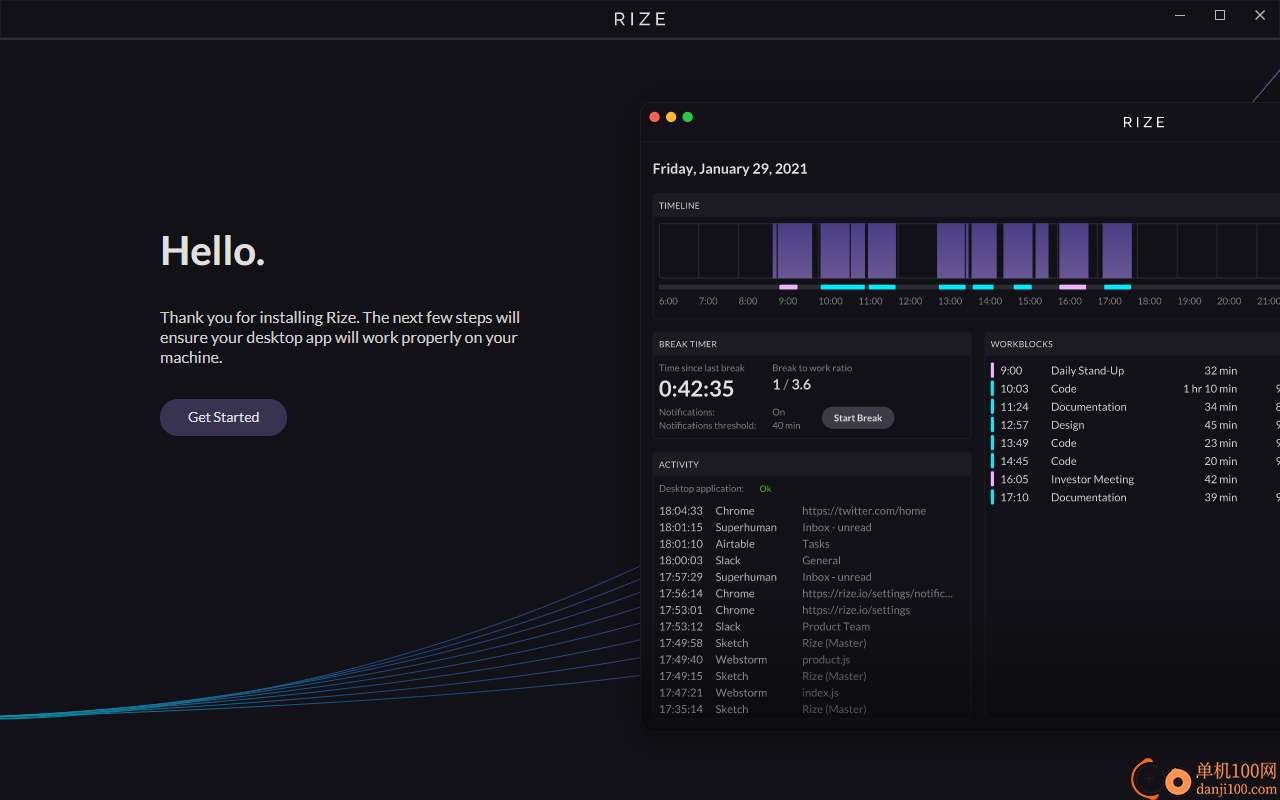Click the Notifications On value

[778, 412]
